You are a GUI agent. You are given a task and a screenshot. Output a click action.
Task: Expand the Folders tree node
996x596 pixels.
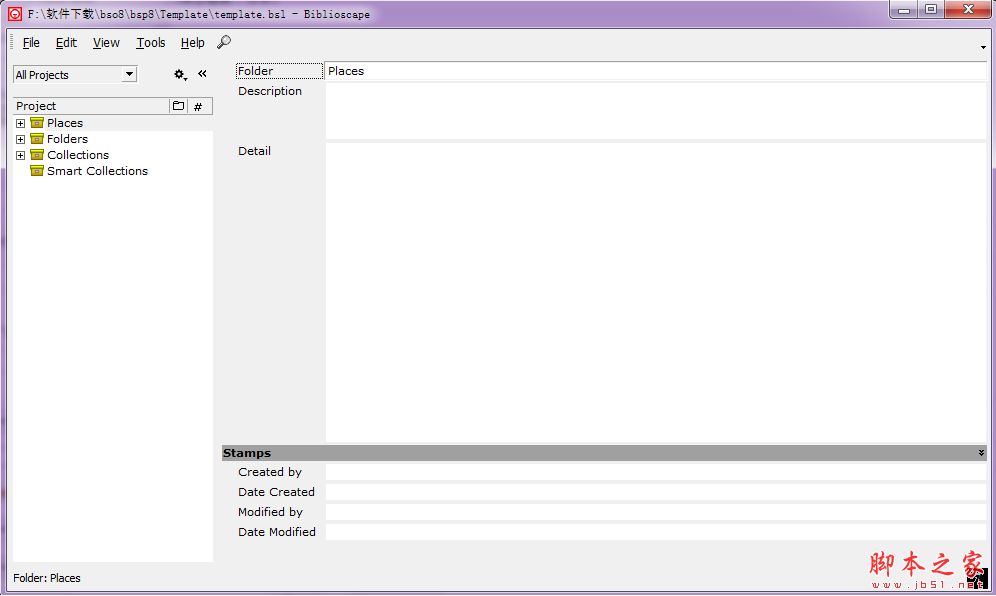click(x=20, y=139)
